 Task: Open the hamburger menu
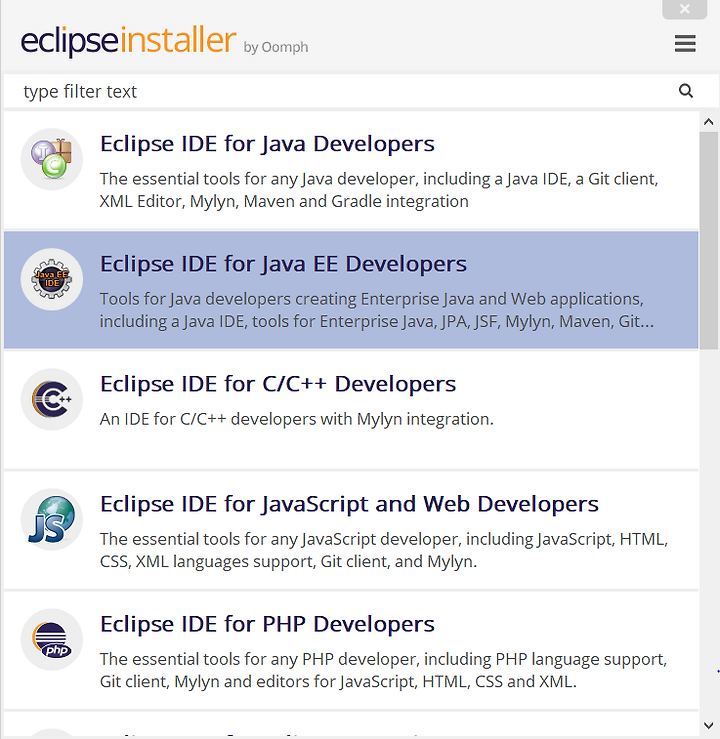pos(685,43)
